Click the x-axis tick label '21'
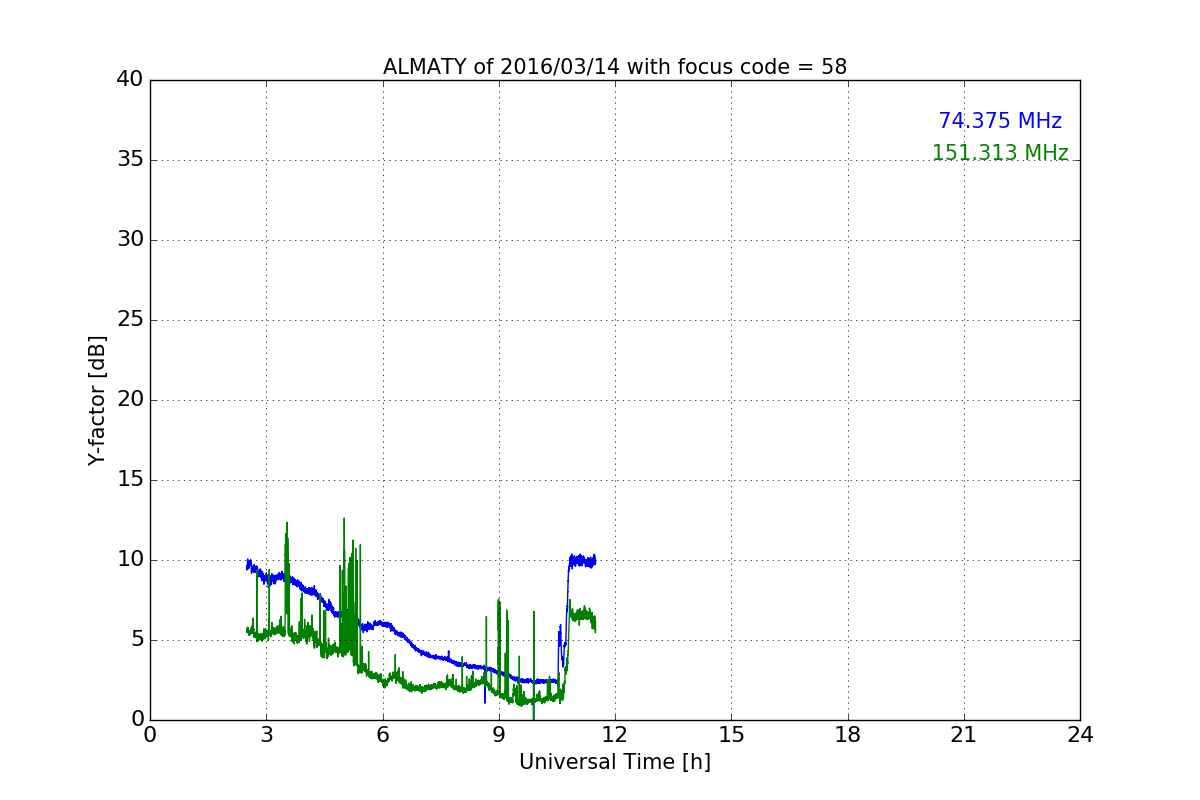This screenshot has height=800, width=1200. (x=964, y=735)
